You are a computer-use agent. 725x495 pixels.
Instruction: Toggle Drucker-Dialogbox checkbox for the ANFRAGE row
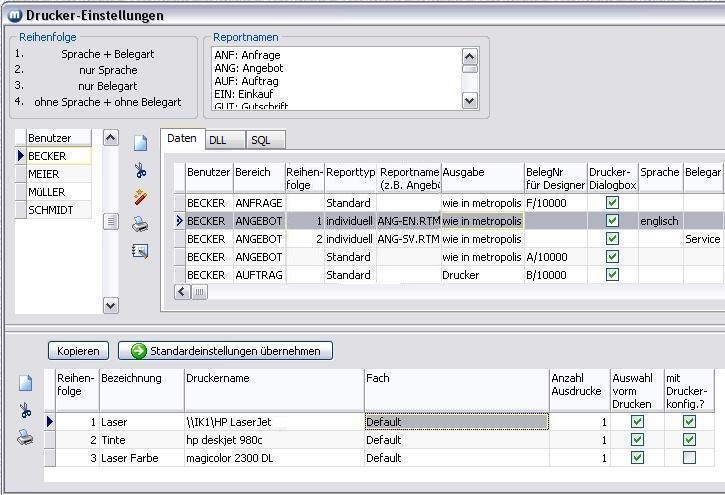[613, 202]
